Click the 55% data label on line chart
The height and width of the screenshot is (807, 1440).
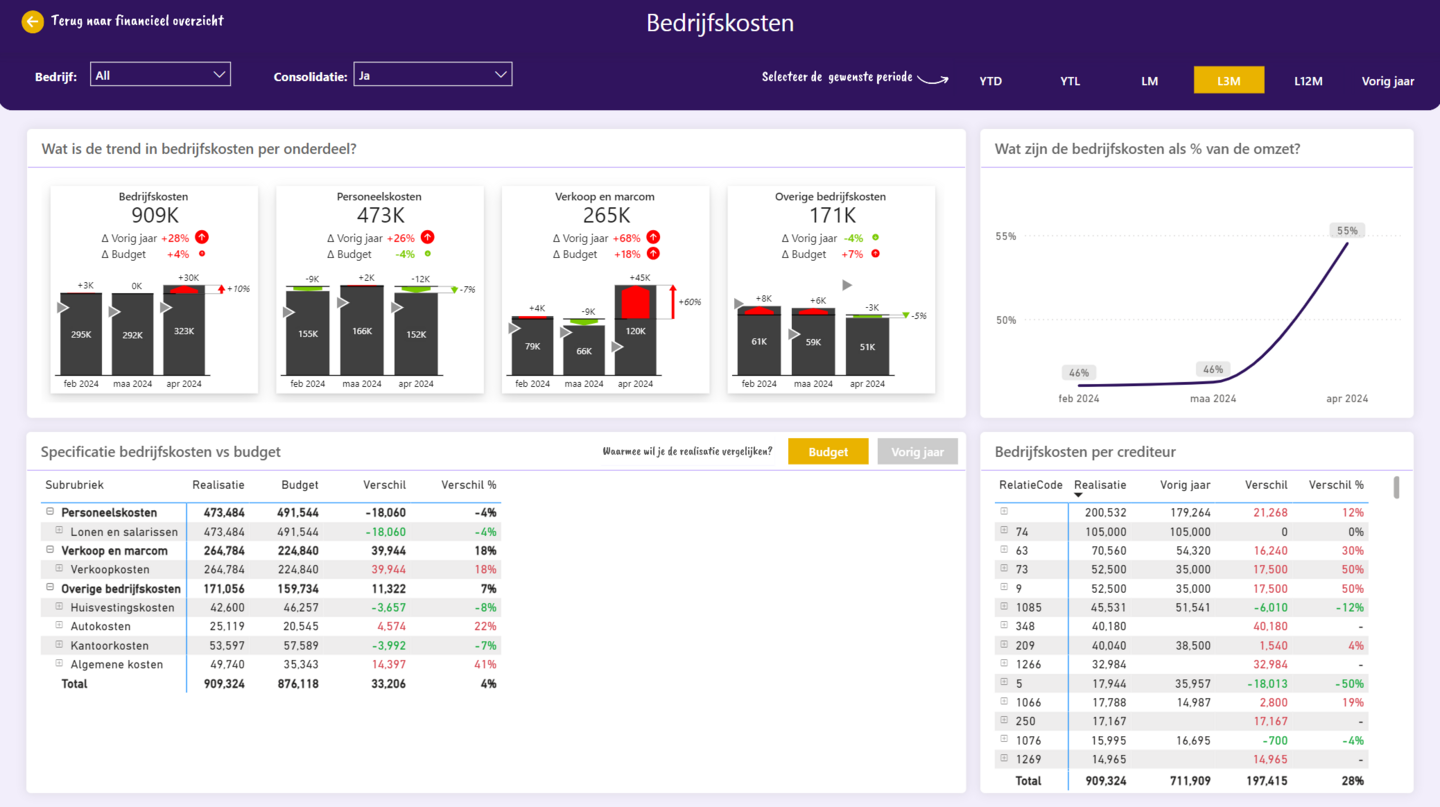pos(1347,231)
